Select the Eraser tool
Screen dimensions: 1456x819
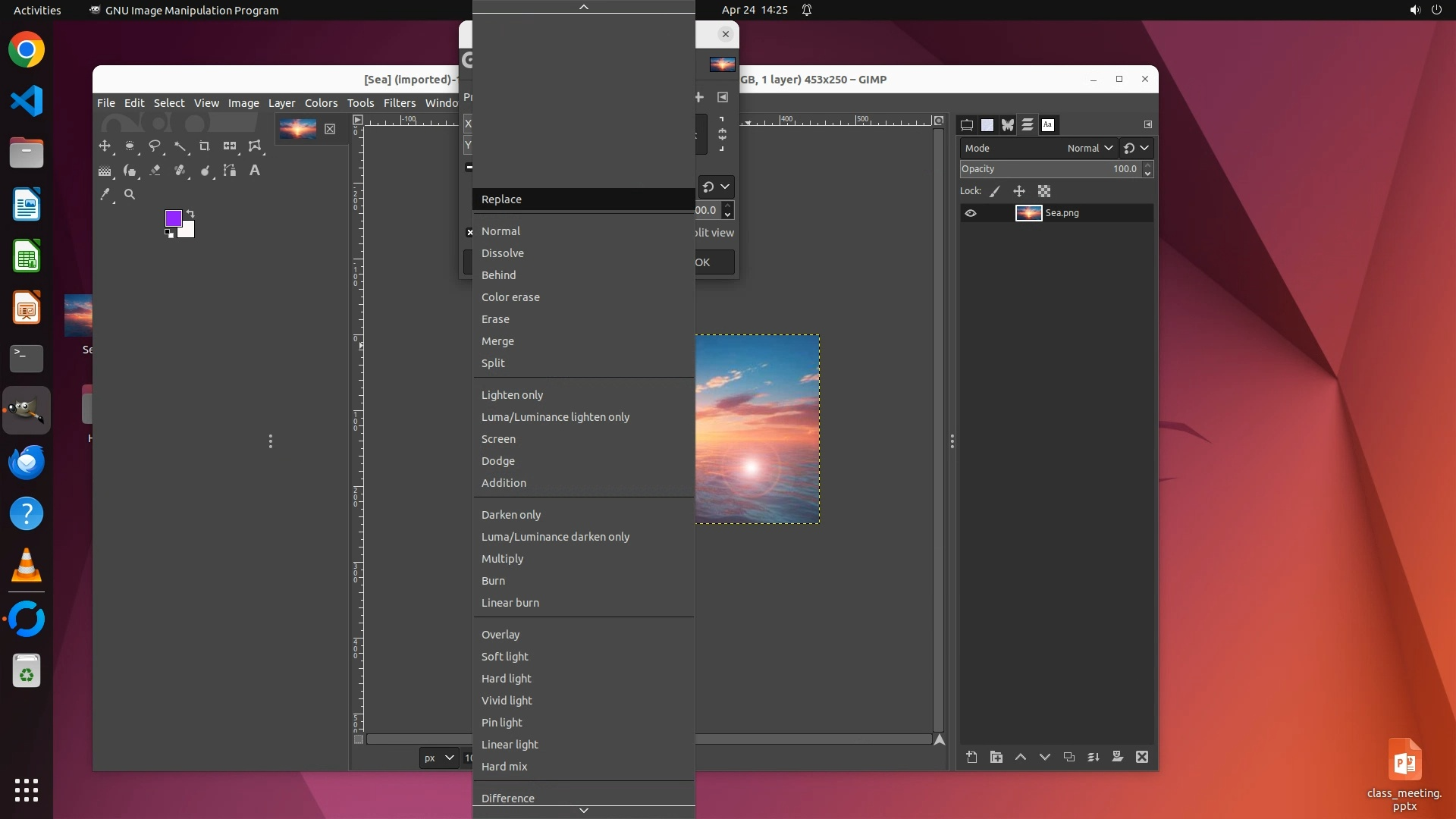[155, 171]
